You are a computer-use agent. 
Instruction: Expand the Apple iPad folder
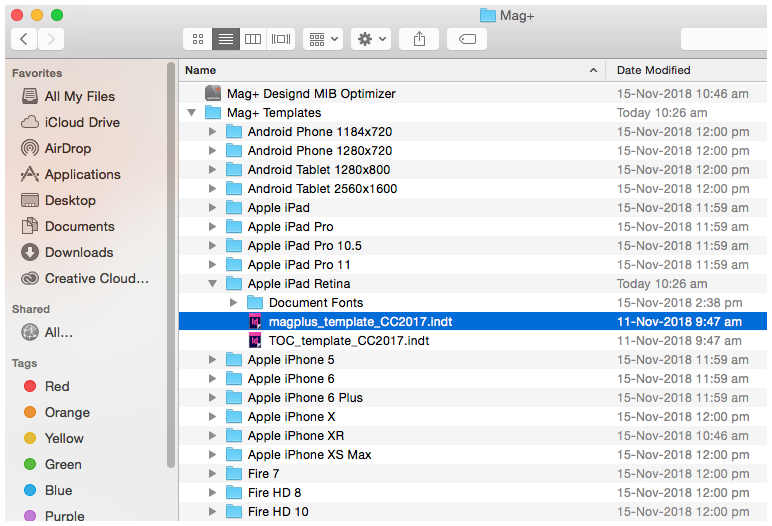(x=212, y=208)
